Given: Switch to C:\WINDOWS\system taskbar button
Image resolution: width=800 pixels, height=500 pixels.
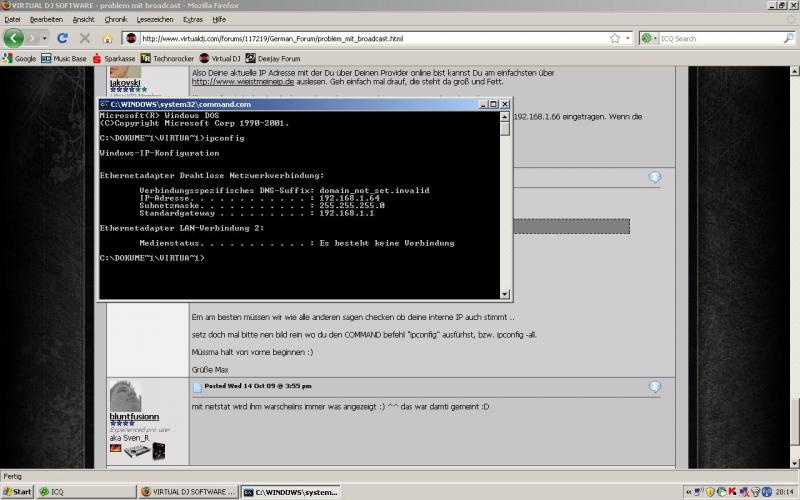Looking at the screenshot, I should (x=290, y=492).
